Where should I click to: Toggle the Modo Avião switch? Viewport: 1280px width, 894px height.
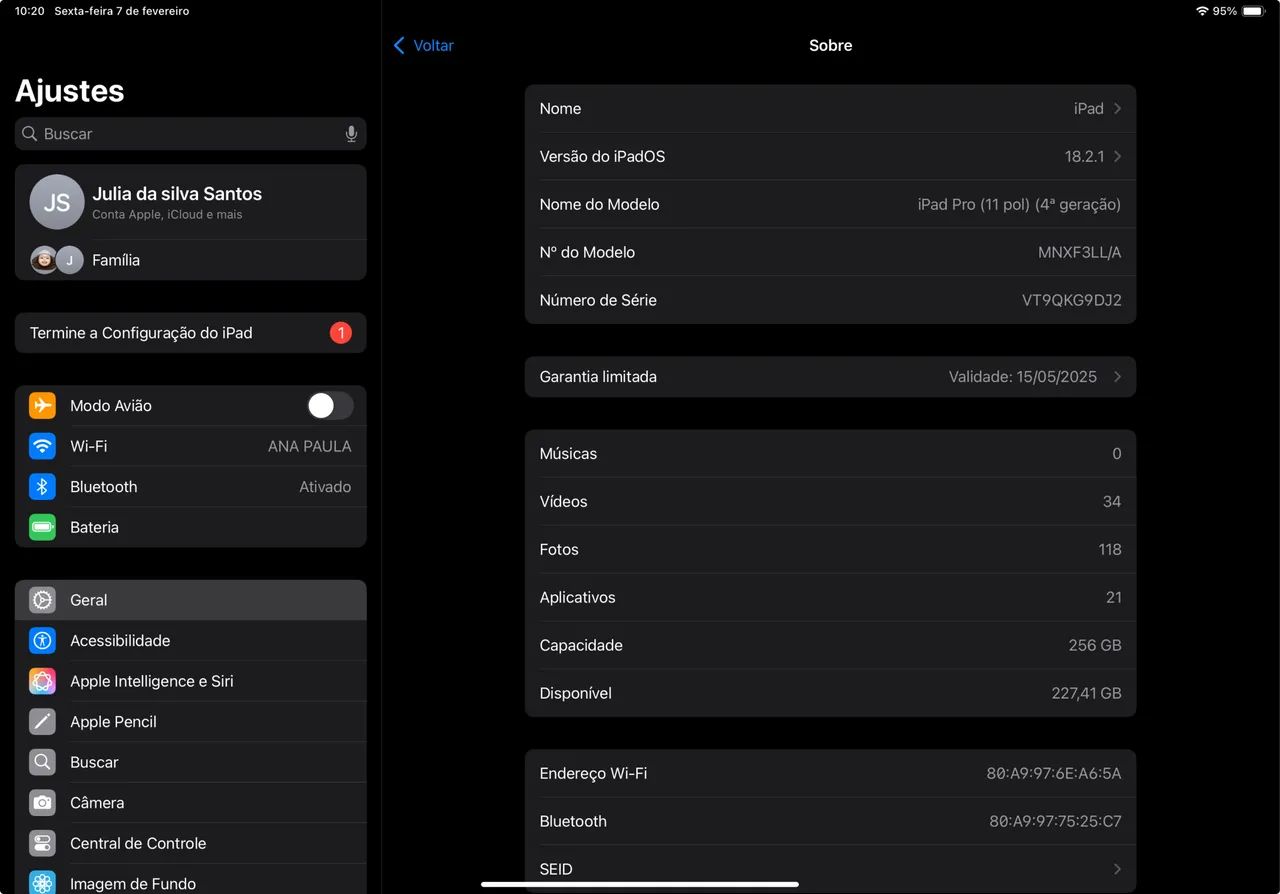coord(330,405)
